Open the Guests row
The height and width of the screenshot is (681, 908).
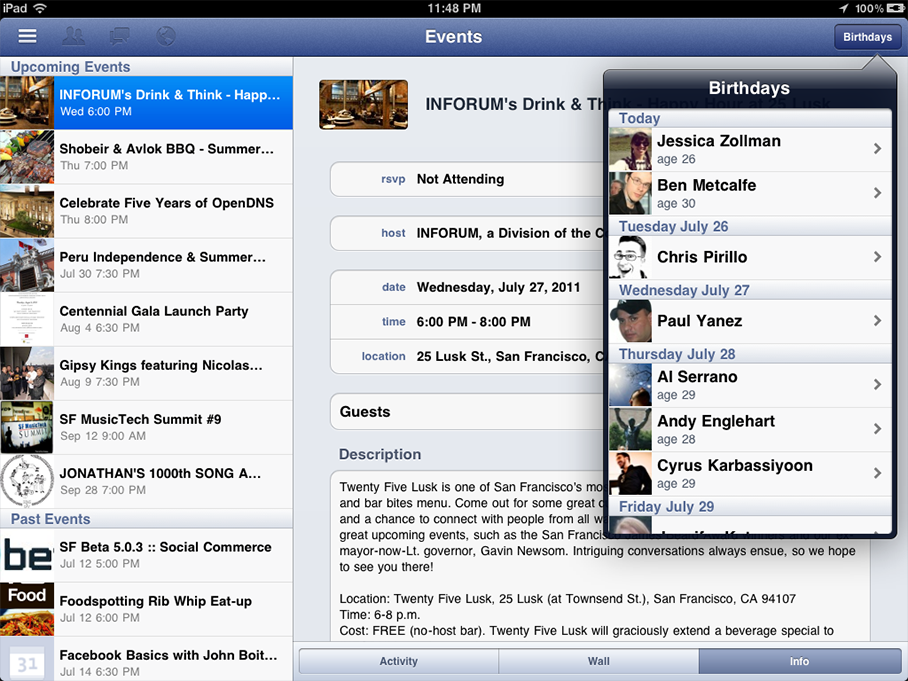[466, 412]
